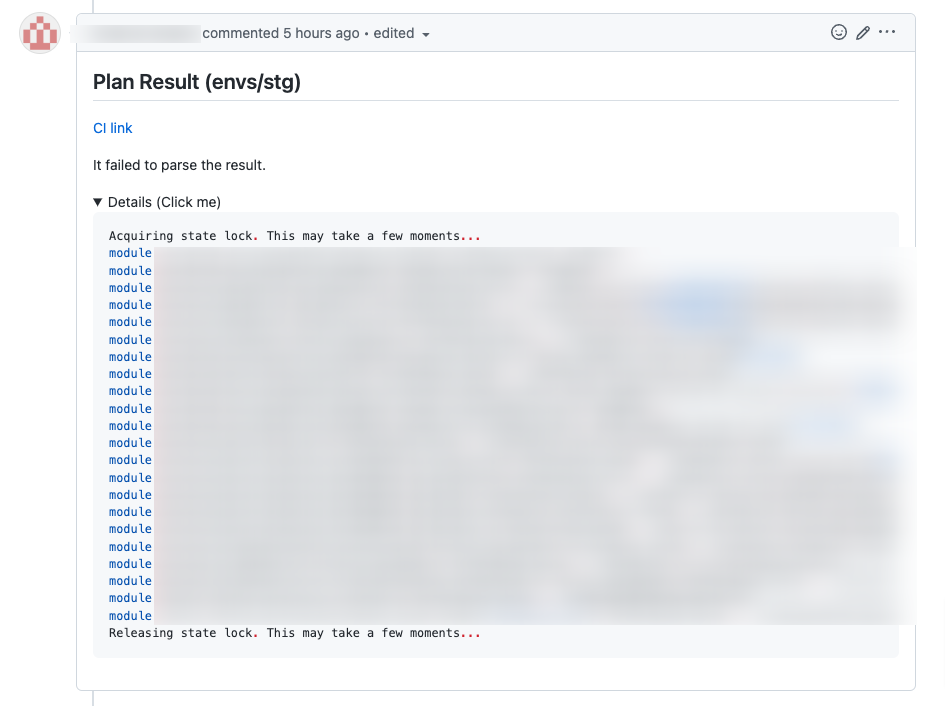Click the last "module" link before Releasing state lock
Screen dimensions: 945x706
coord(130,615)
